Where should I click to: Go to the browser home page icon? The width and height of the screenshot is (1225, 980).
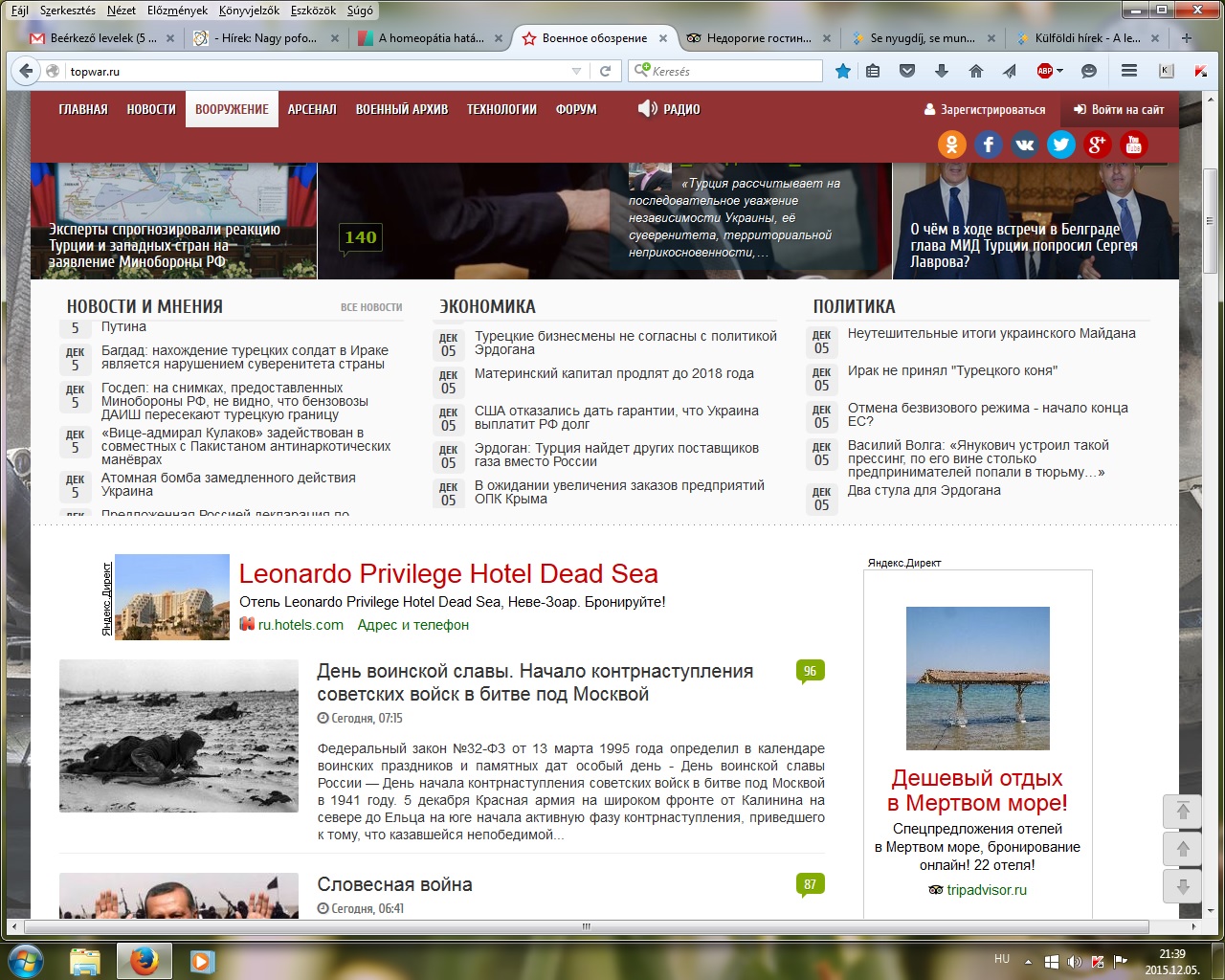[976, 71]
